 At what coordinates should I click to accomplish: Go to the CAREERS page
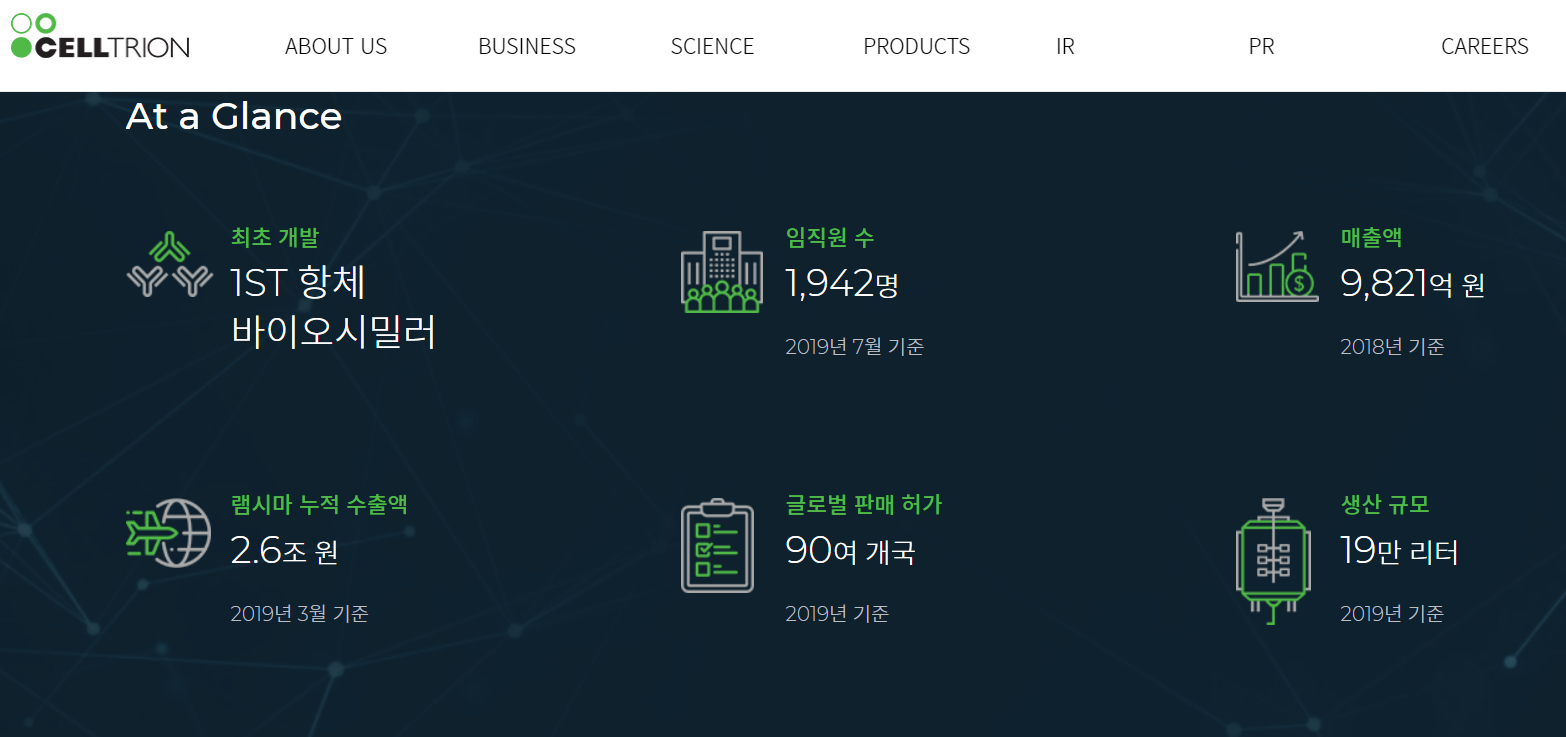[x=1484, y=46]
